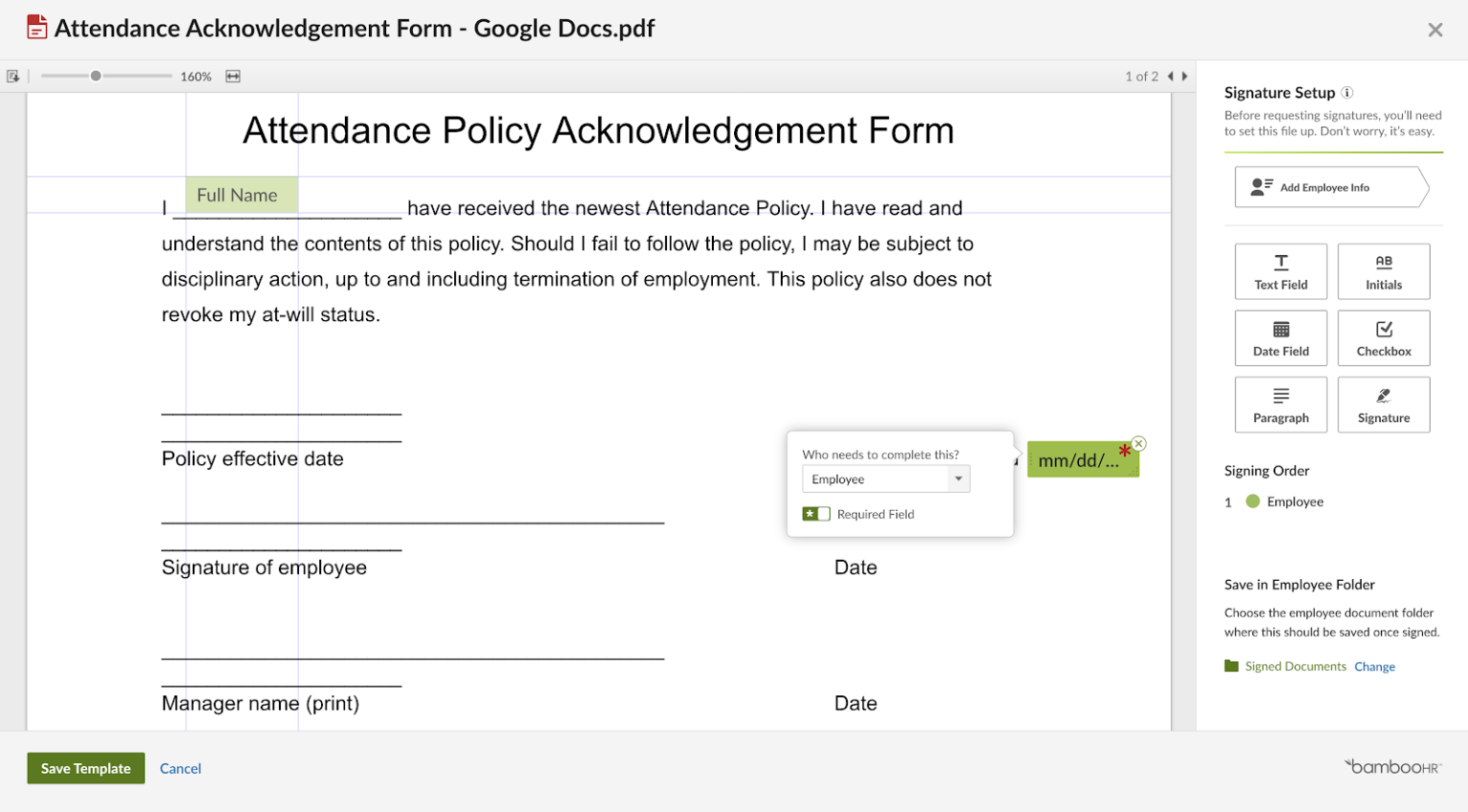This screenshot has width=1468, height=812.
Task: Select the Signed Documents folder
Action: pyautogui.click(x=1295, y=666)
